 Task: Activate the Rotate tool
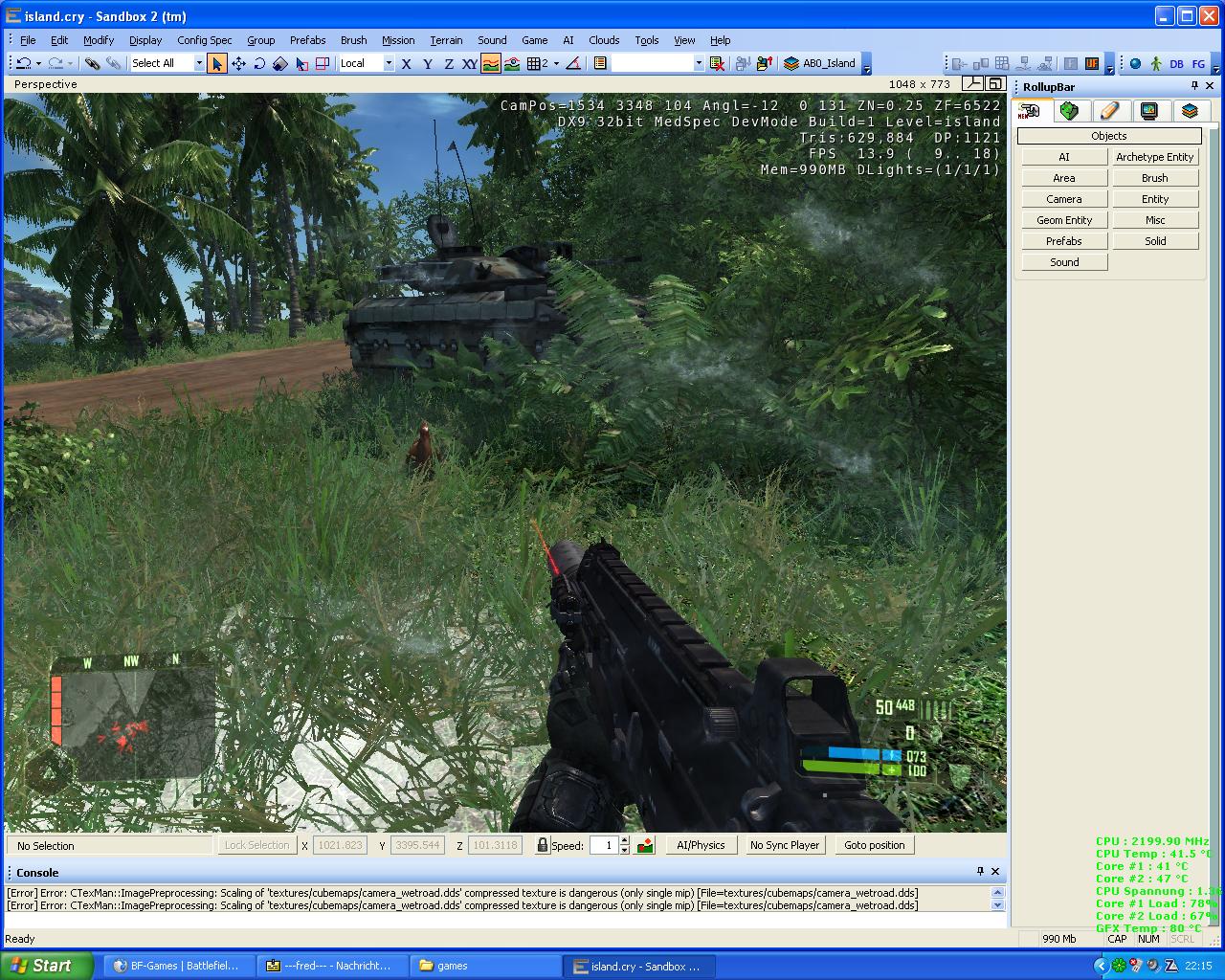tap(259, 63)
